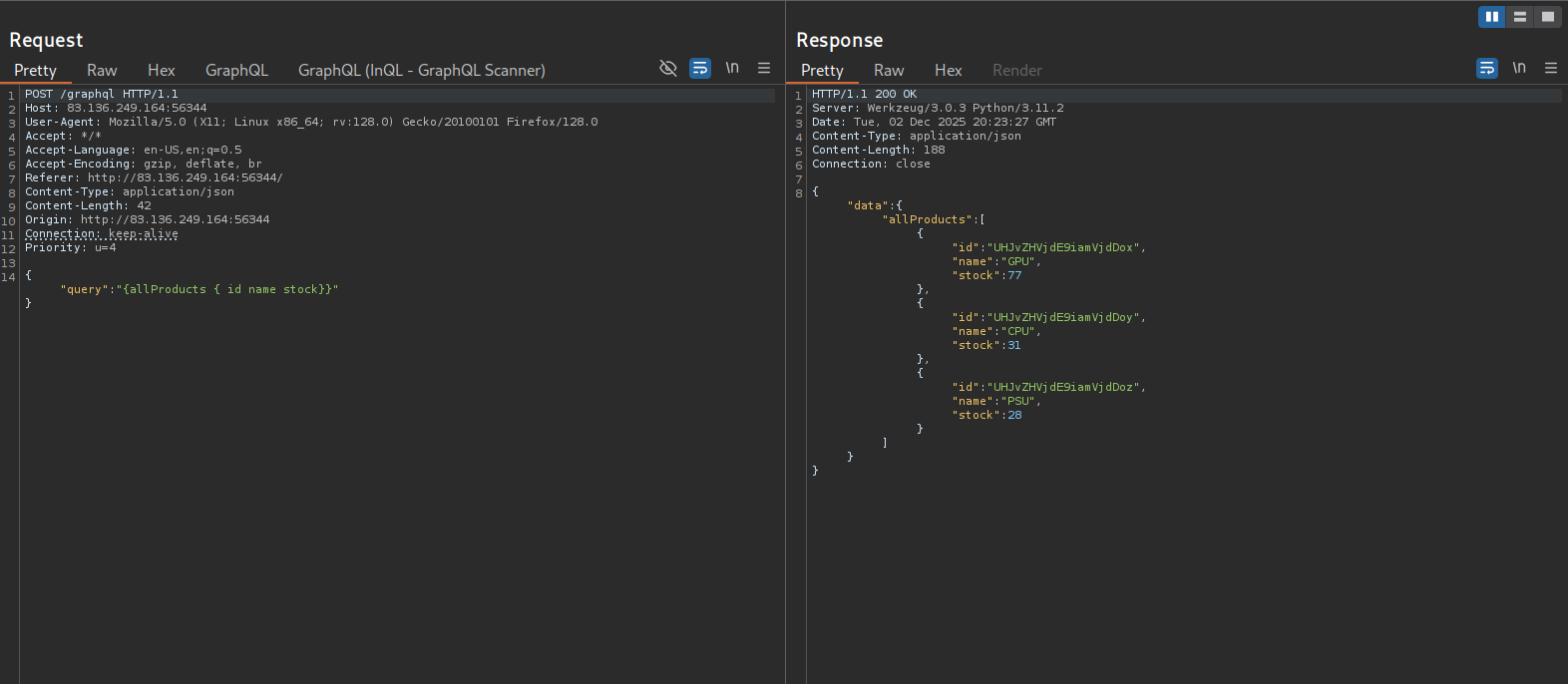Toggle word wrap in Request panel
1568x684 pixels.
[700, 68]
